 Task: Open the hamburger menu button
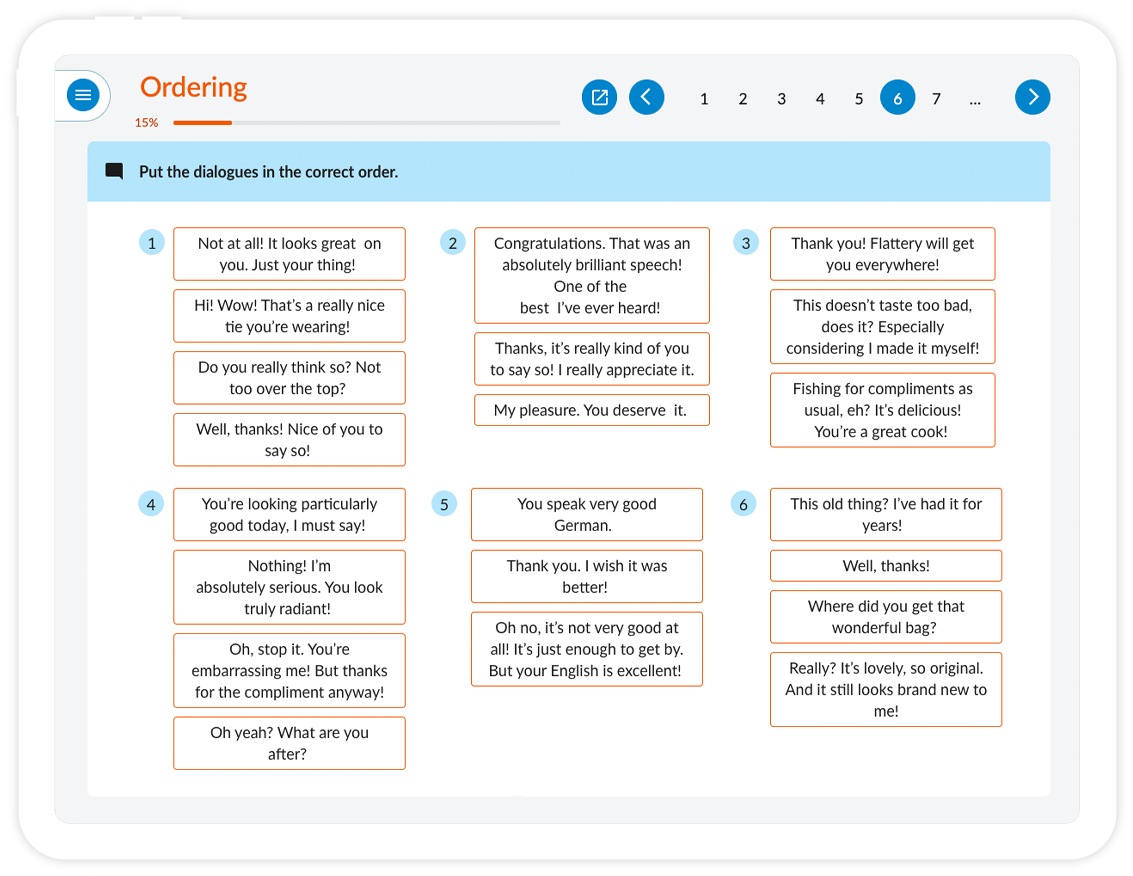[x=83, y=95]
